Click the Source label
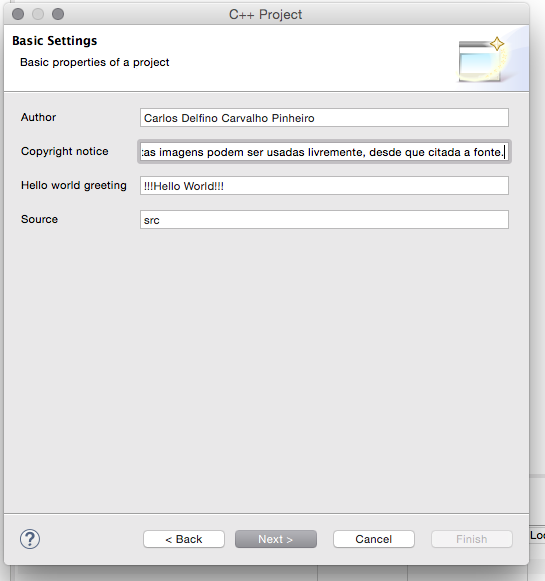 [x=39, y=219]
